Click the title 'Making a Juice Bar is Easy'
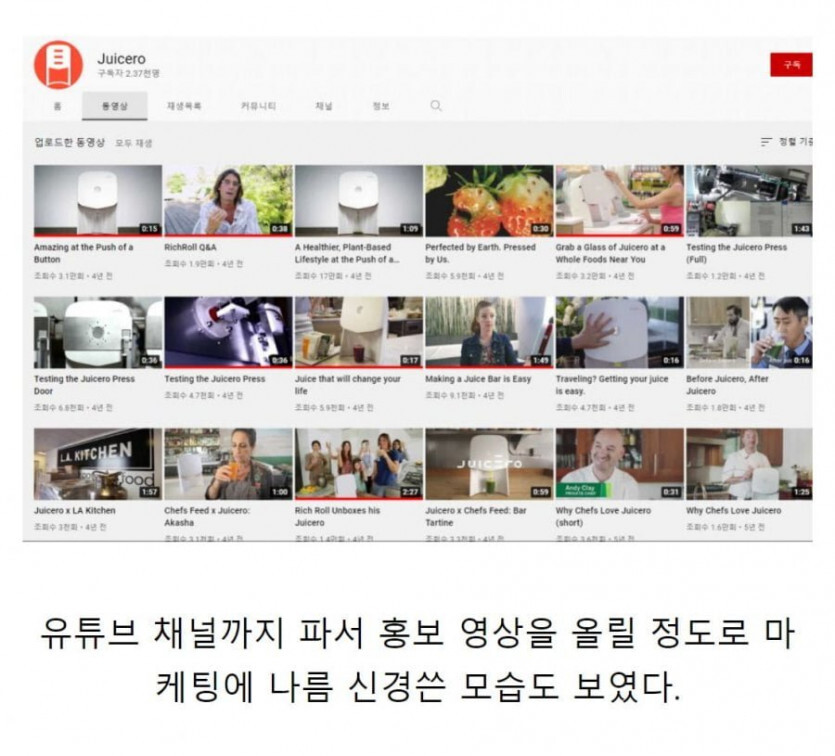The image size is (835, 756). point(478,379)
